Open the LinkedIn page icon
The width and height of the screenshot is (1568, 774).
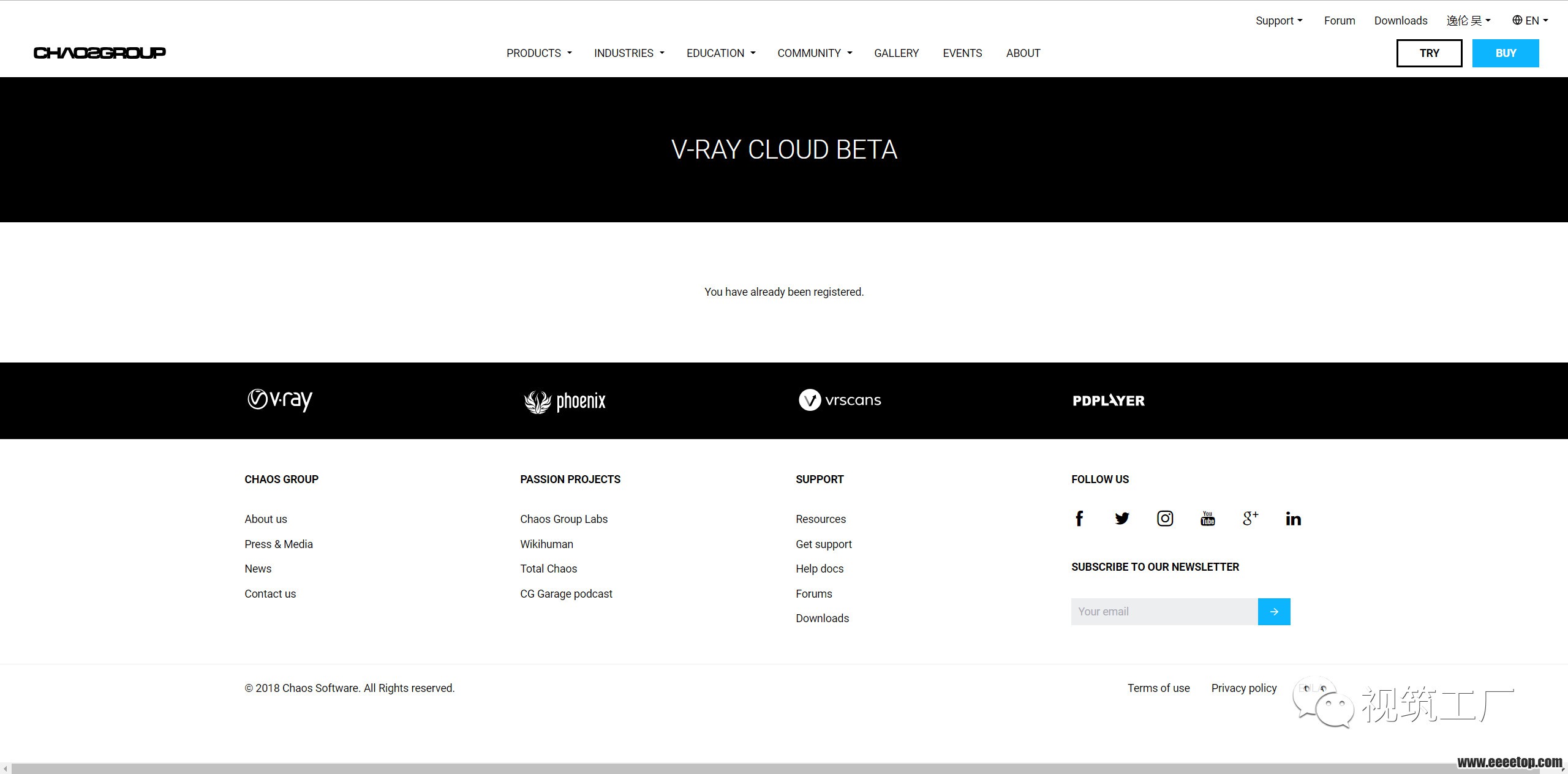point(1294,519)
